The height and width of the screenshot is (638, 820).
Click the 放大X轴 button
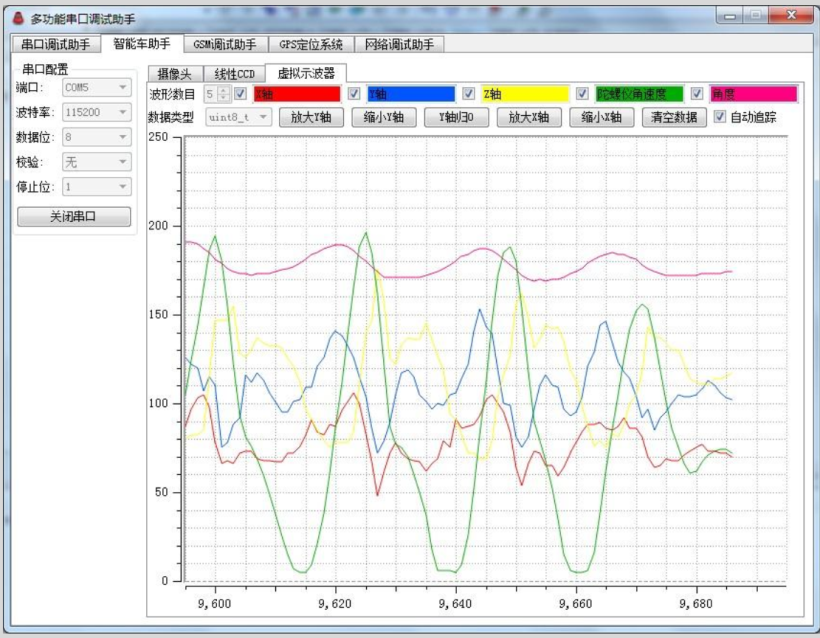click(x=529, y=117)
